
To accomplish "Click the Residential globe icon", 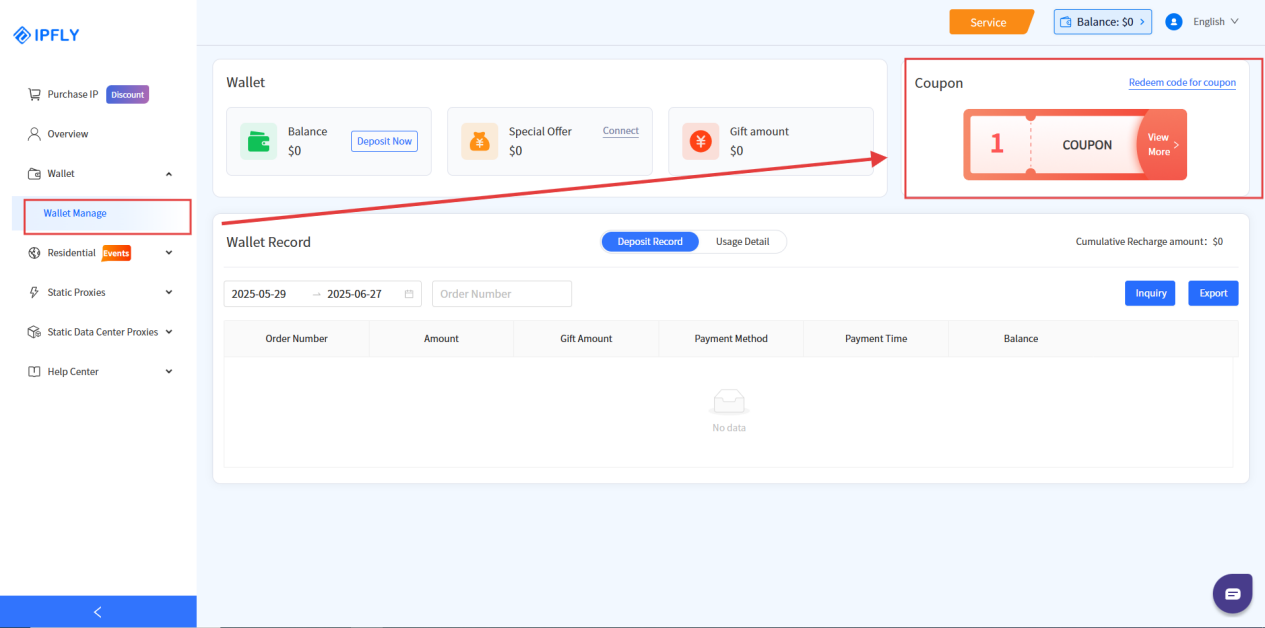I will (34, 253).
